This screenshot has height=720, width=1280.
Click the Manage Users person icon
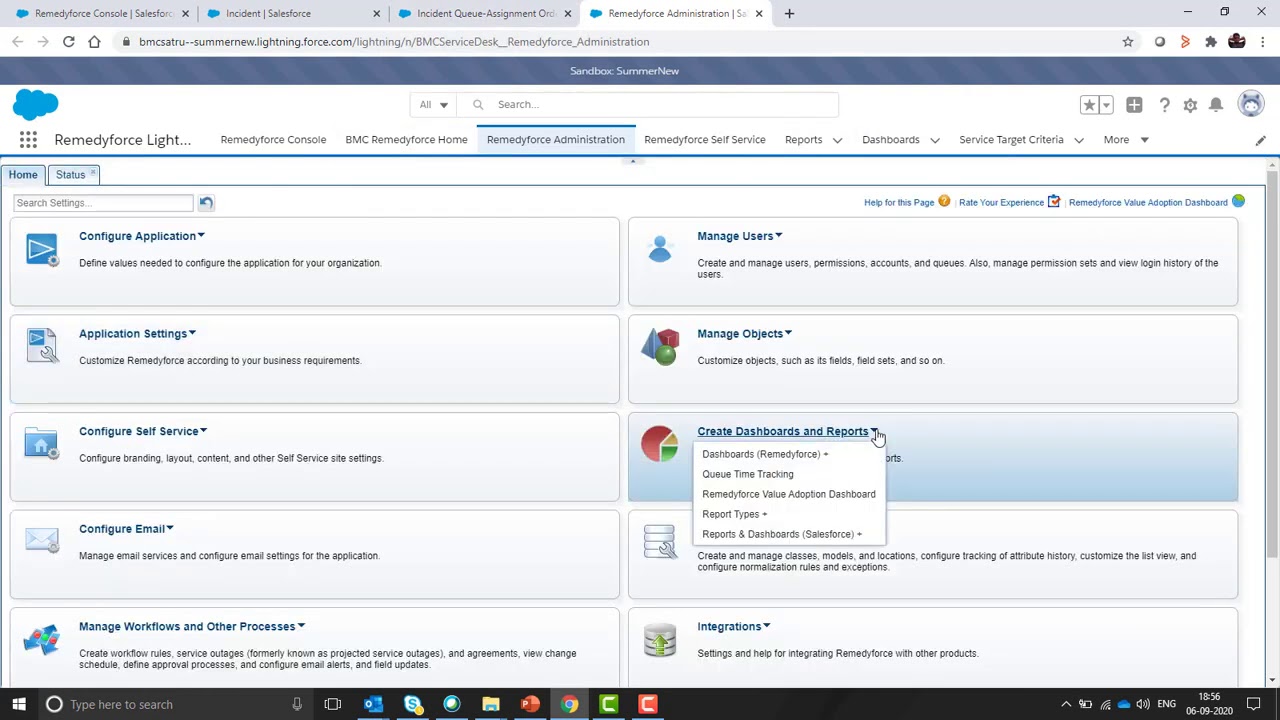[660, 247]
